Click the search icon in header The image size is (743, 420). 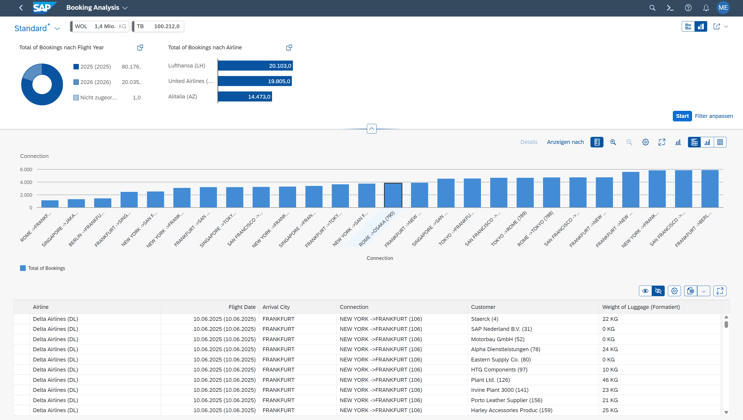[x=652, y=8]
